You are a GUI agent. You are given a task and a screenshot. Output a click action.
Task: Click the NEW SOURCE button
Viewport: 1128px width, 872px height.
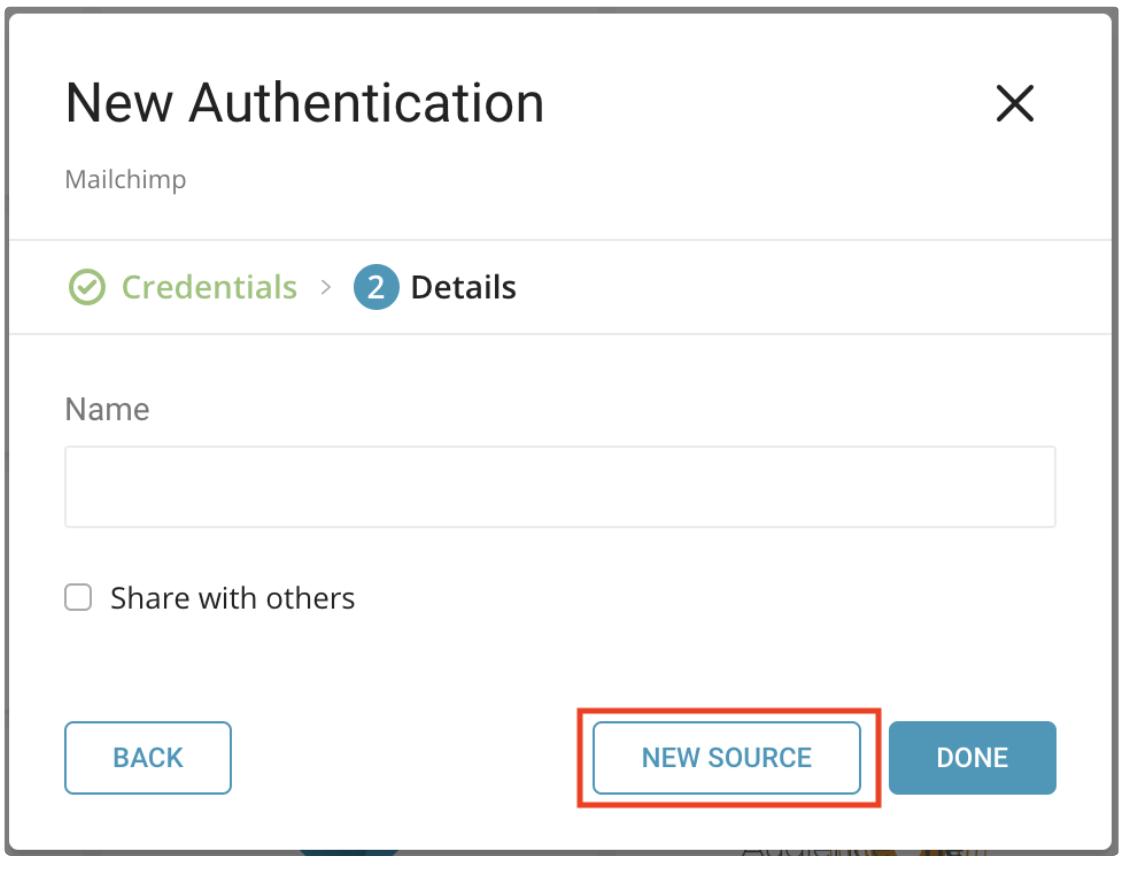coord(726,758)
